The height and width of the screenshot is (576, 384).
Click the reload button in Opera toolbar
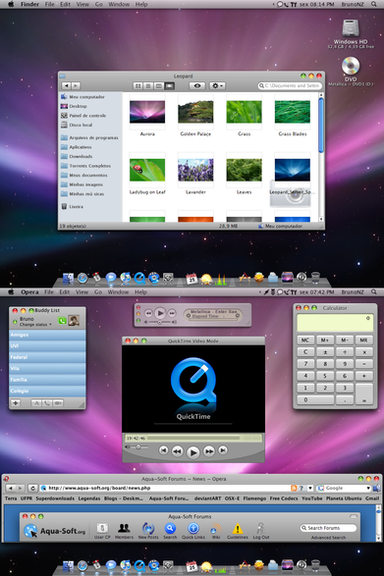click(x=33, y=488)
